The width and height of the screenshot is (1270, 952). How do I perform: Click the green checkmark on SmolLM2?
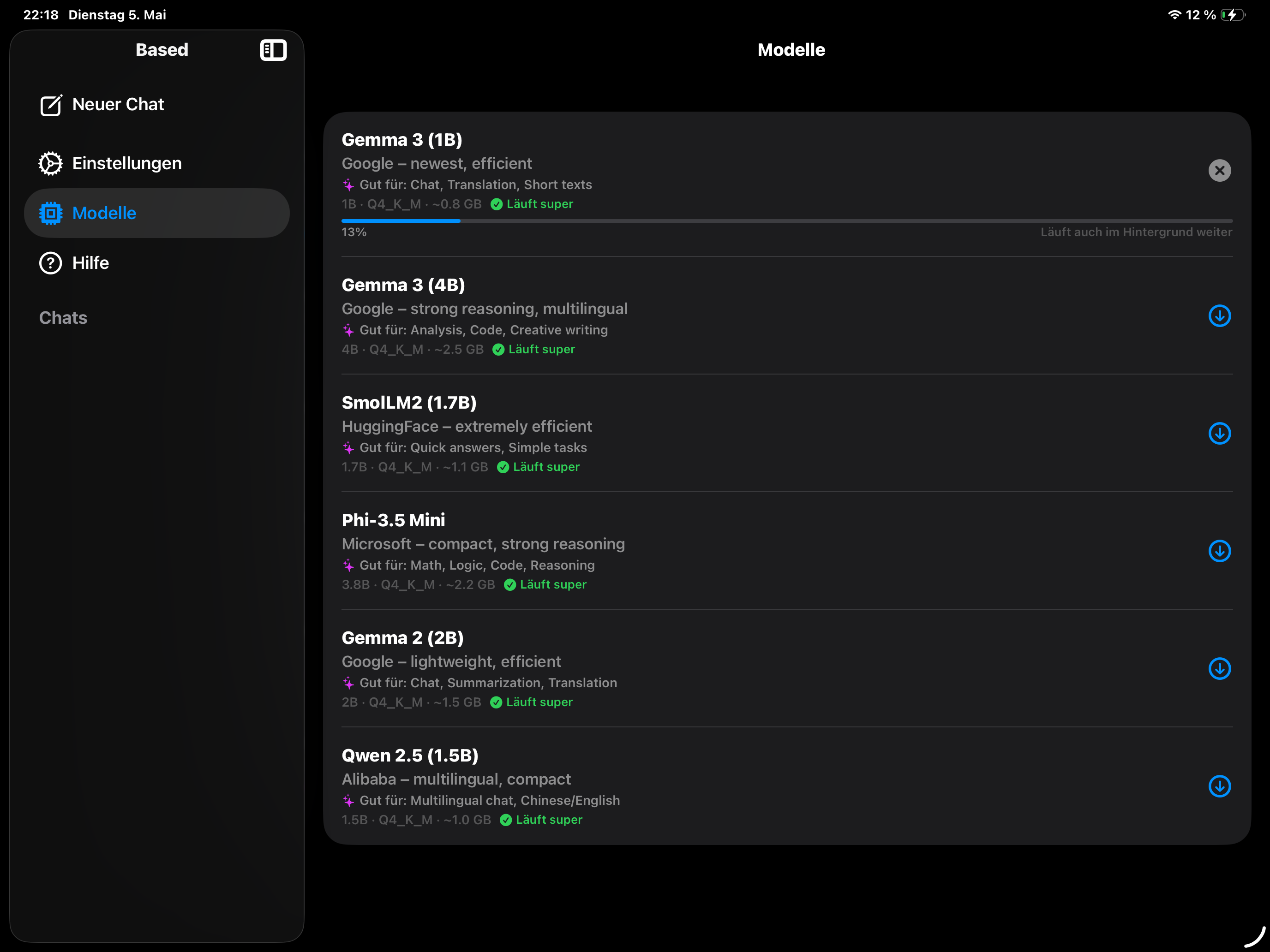pos(503,467)
